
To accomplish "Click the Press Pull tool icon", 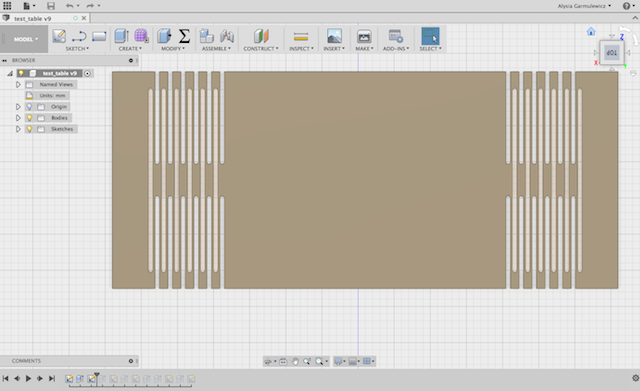I will (x=164, y=36).
